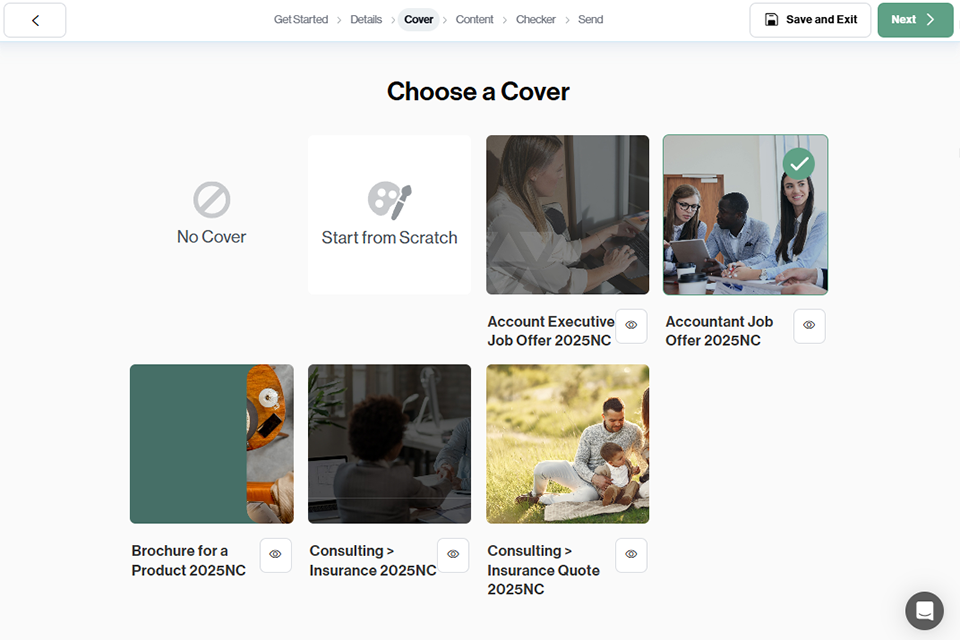Click the green checkmark on selected cover
960x640 pixels.
[798, 163]
